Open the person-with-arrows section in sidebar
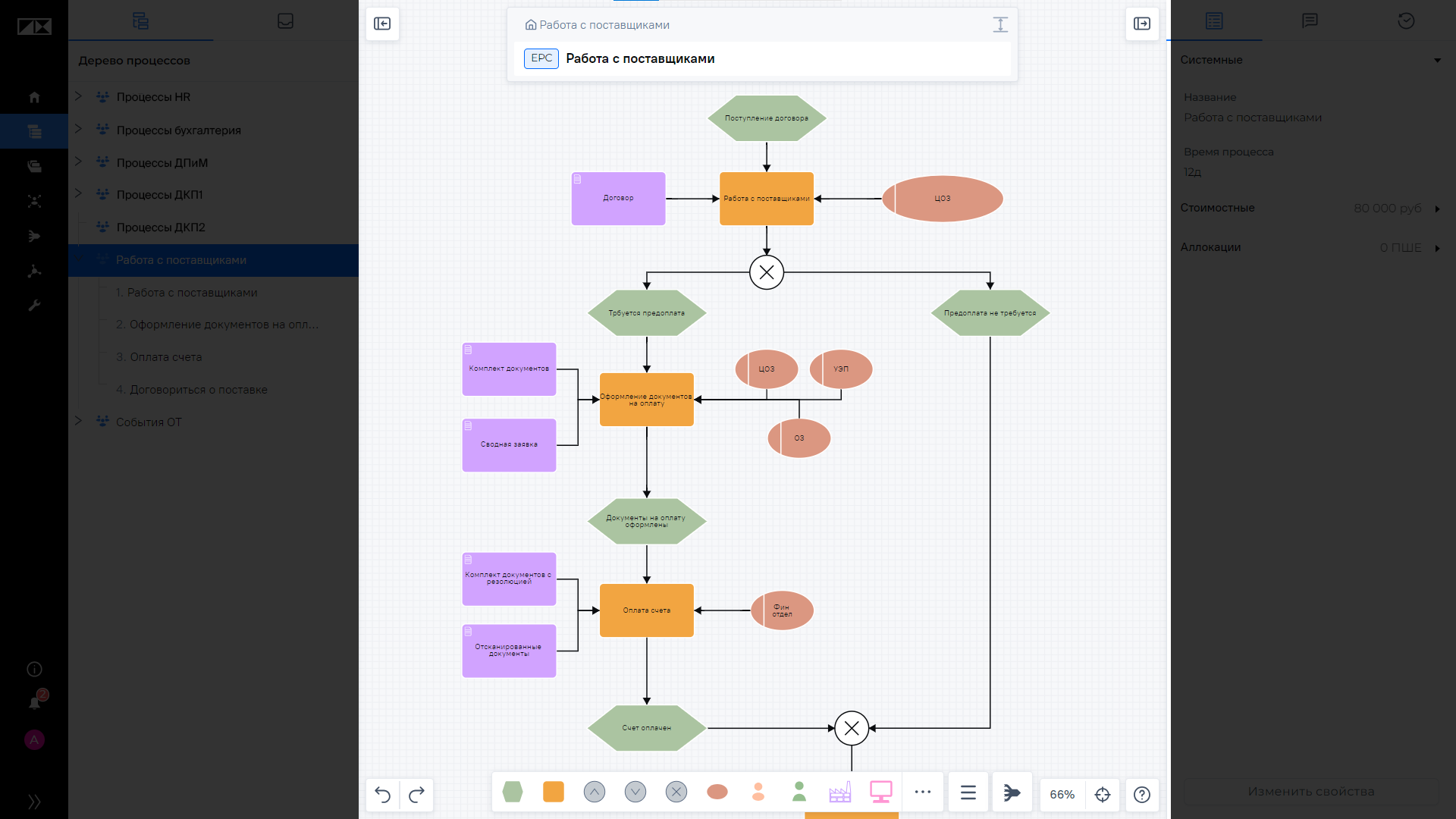1456x819 pixels. pos(34,201)
